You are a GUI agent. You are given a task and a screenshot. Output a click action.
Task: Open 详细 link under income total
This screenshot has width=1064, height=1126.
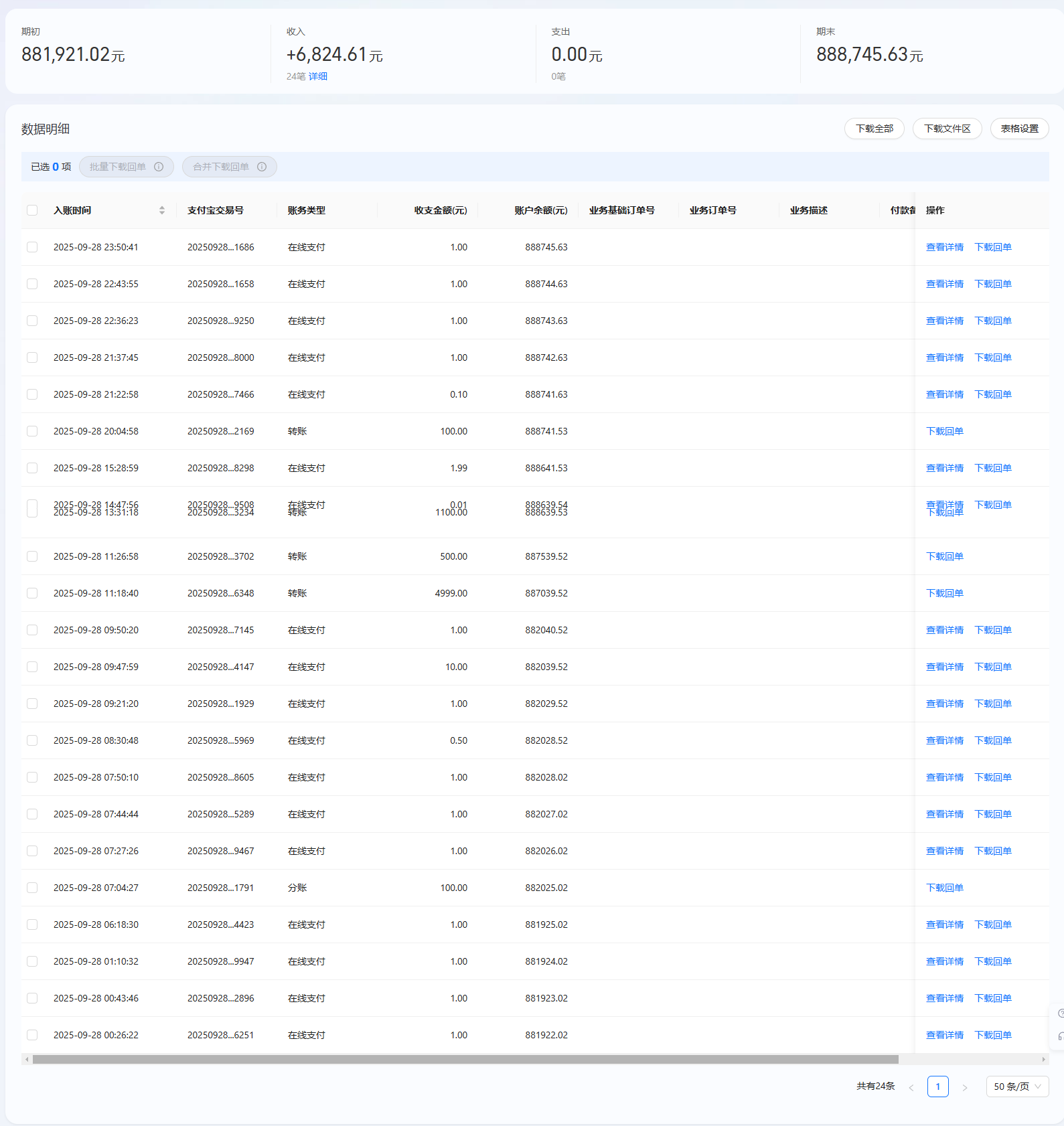(x=317, y=76)
